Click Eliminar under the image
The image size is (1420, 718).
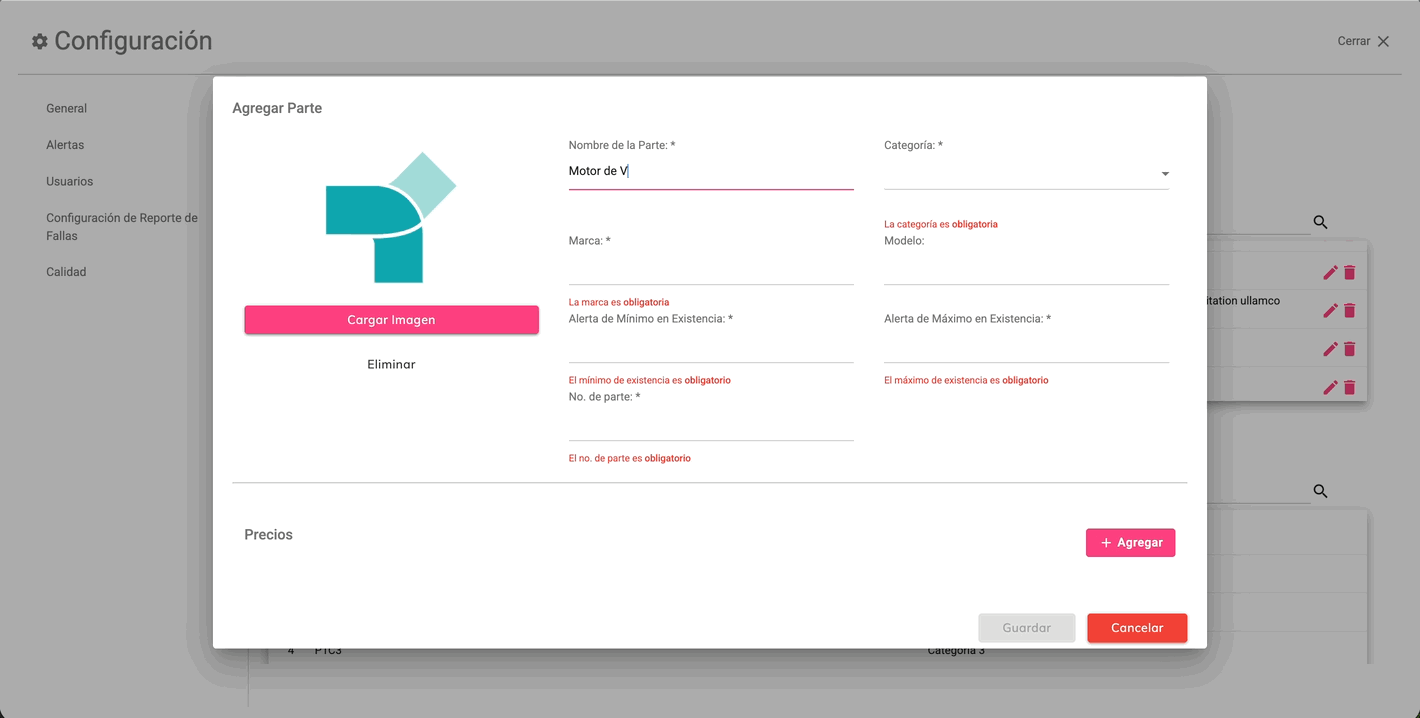[x=391, y=365]
